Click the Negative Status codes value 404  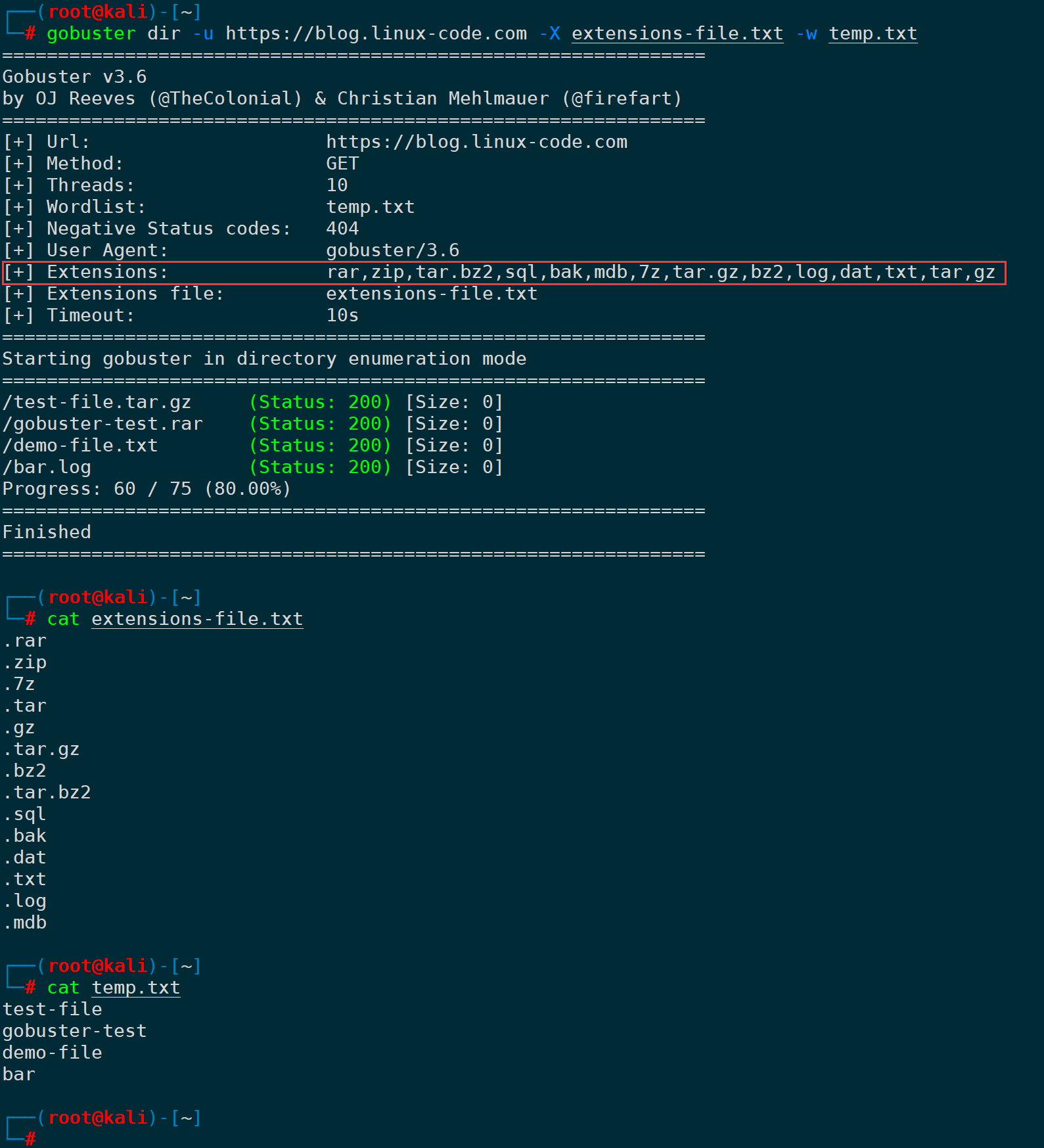[342, 229]
